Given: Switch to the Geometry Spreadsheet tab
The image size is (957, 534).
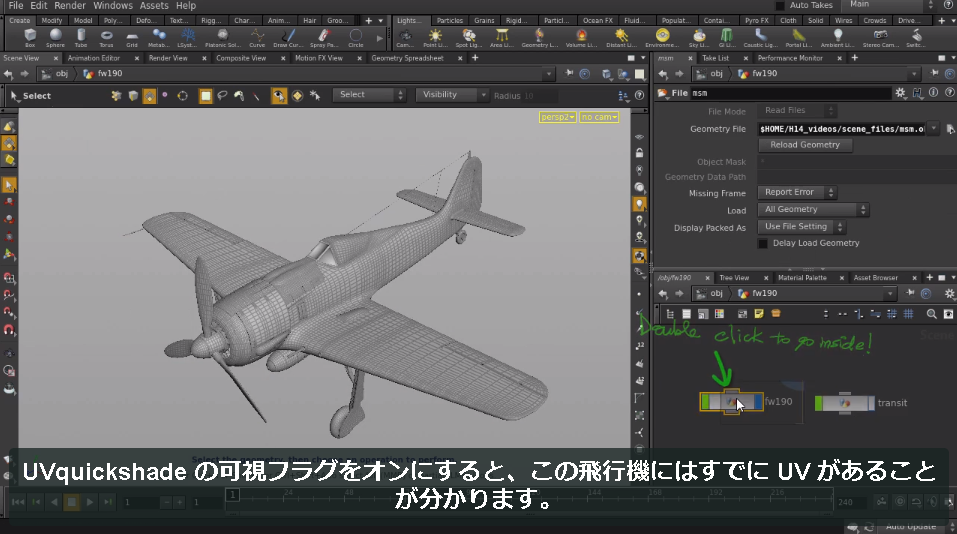Looking at the screenshot, I should coord(407,58).
